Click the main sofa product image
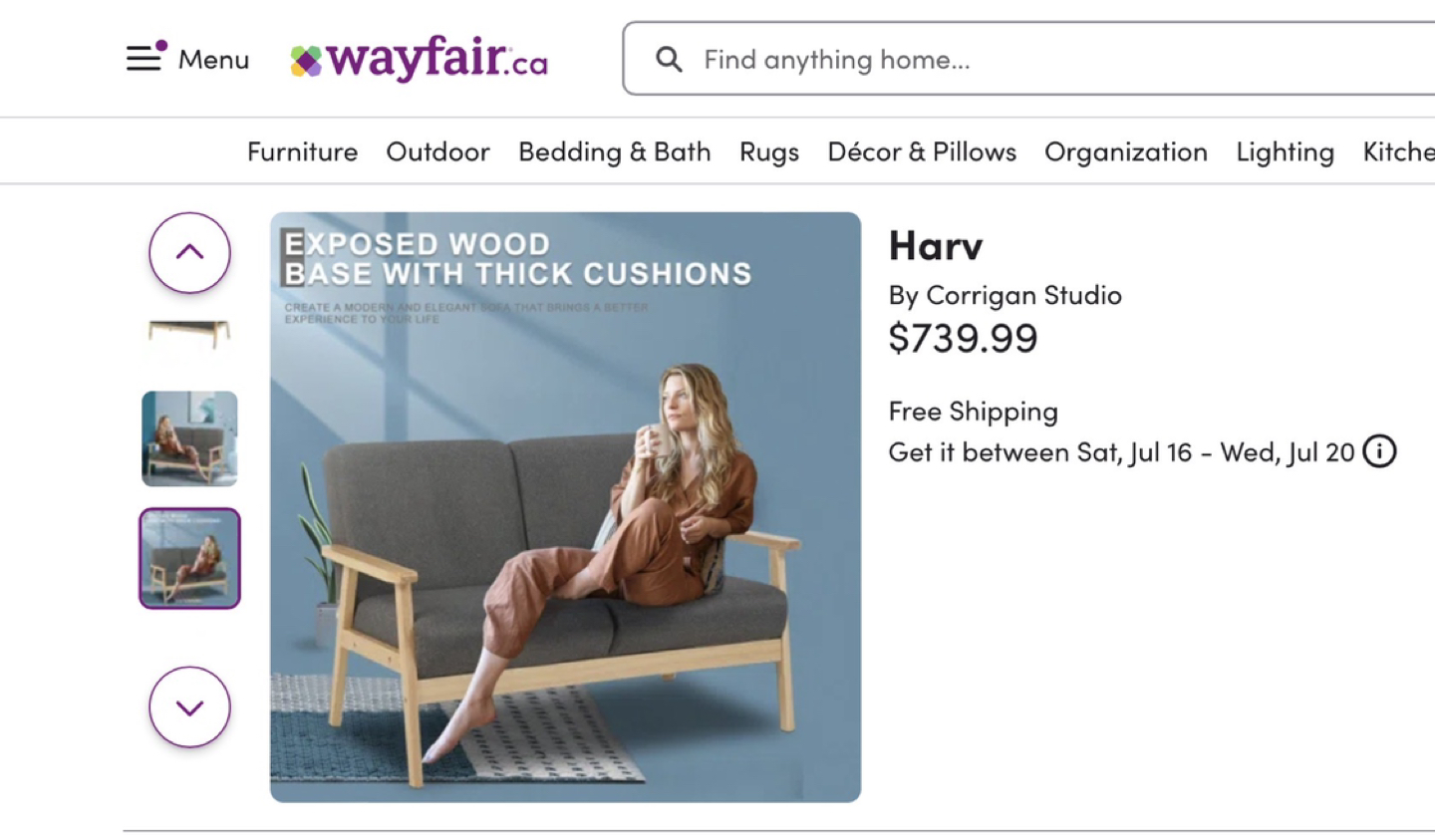 pos(565,506)
